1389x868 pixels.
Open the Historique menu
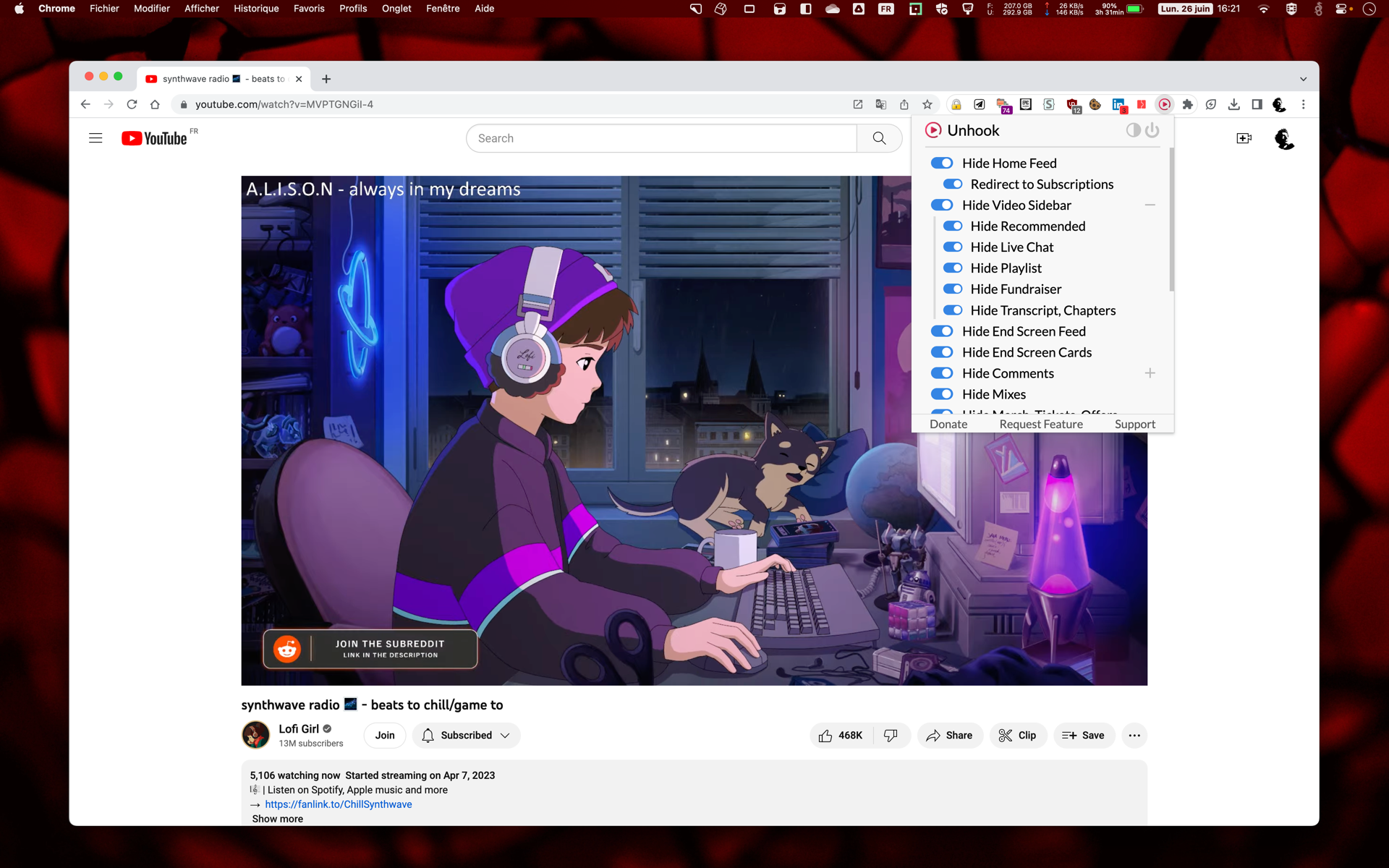point(255,9)
